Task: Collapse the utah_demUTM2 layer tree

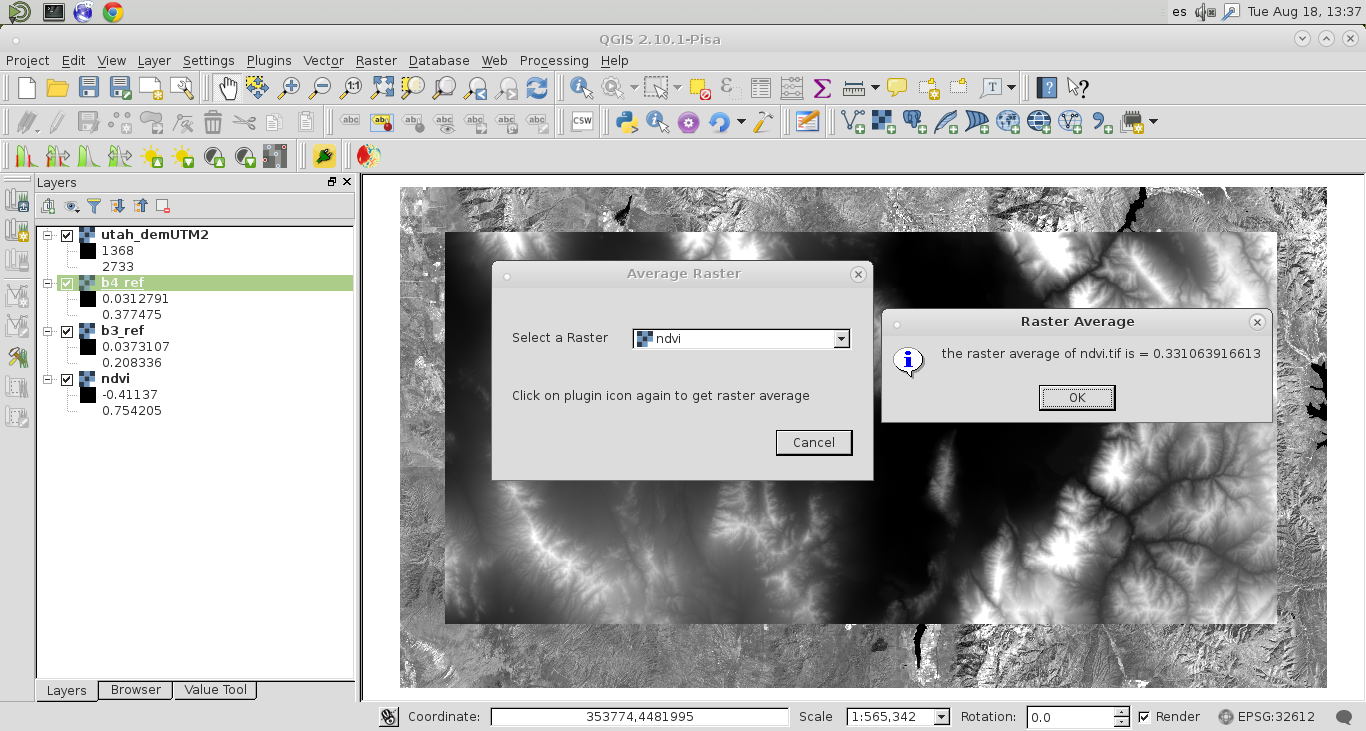Action: pos(48,236)
